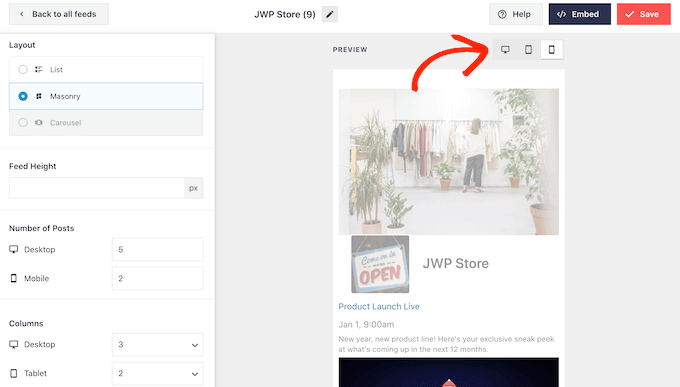Open the Desktop columns dropdown
This screenshot has width=680, height=387.
[x=157, y=344]
